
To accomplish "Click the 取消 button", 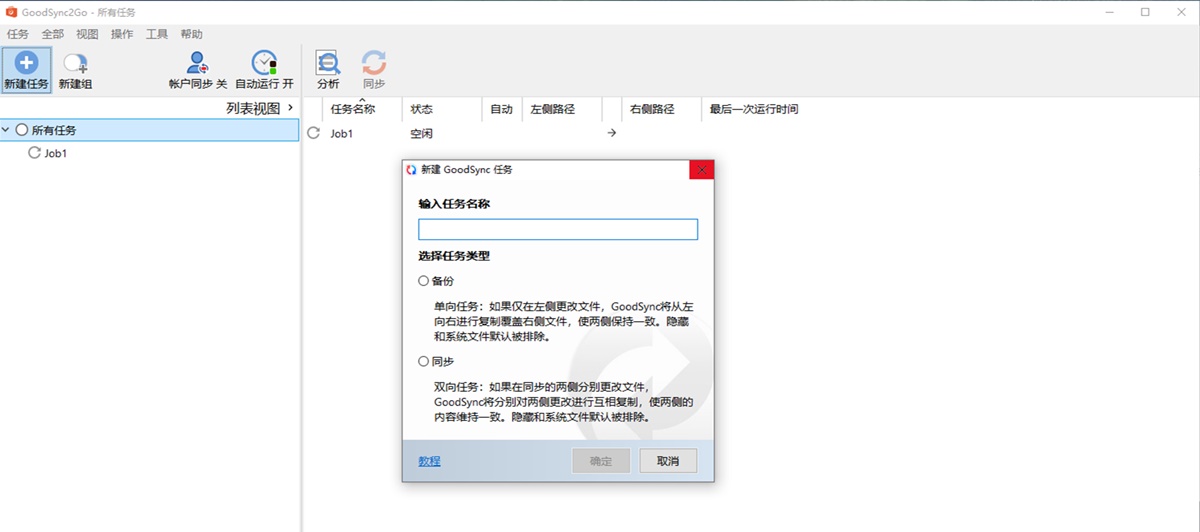I will [667, 461].
